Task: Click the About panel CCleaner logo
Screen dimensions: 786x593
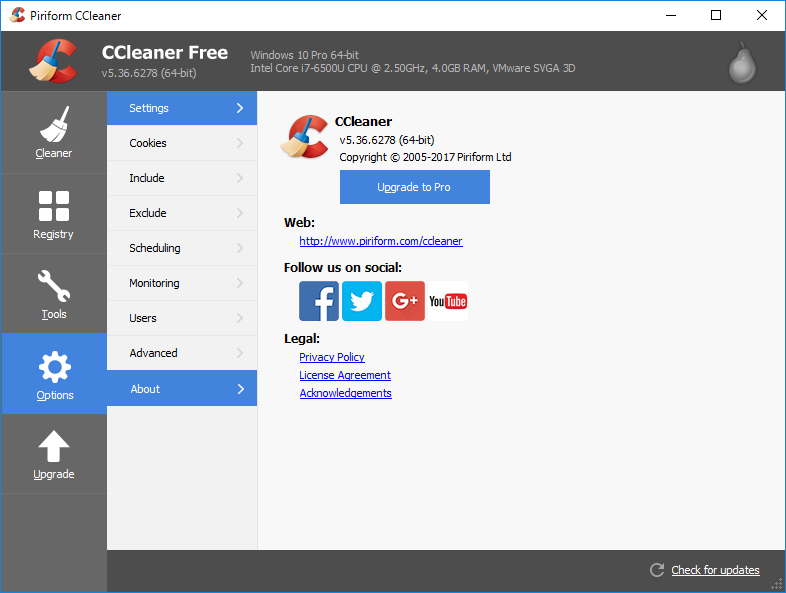Action: [304, 137]
